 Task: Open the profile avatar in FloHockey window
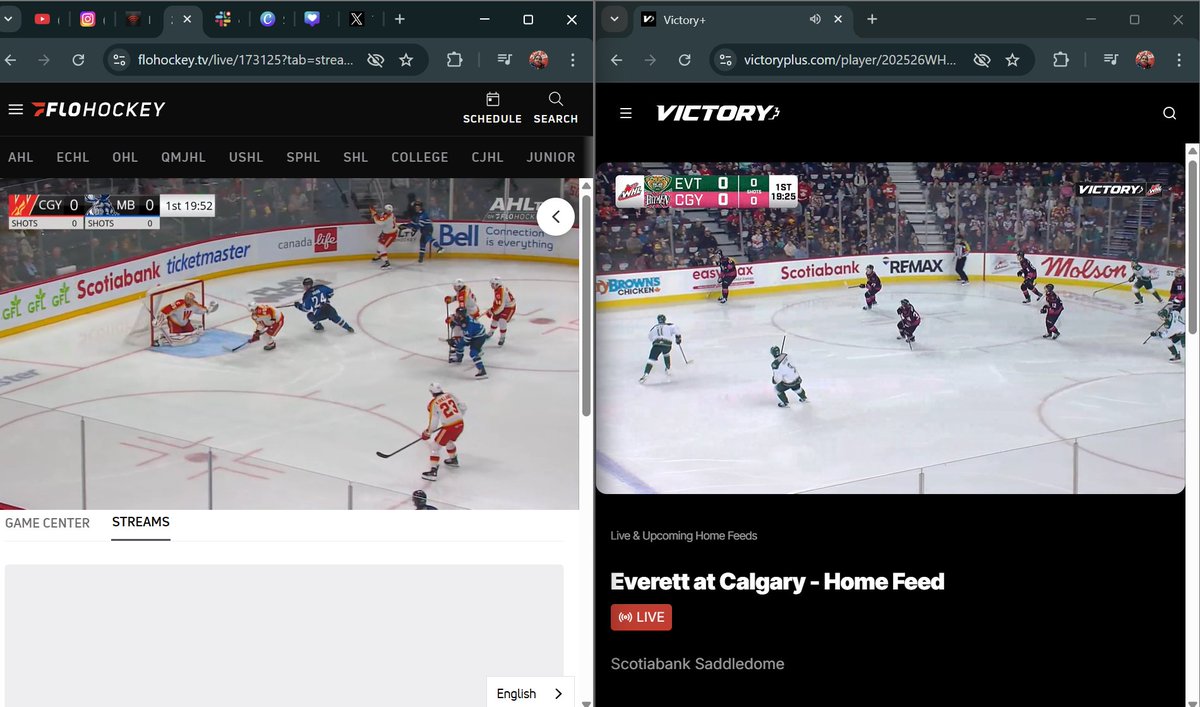[539, 60]
